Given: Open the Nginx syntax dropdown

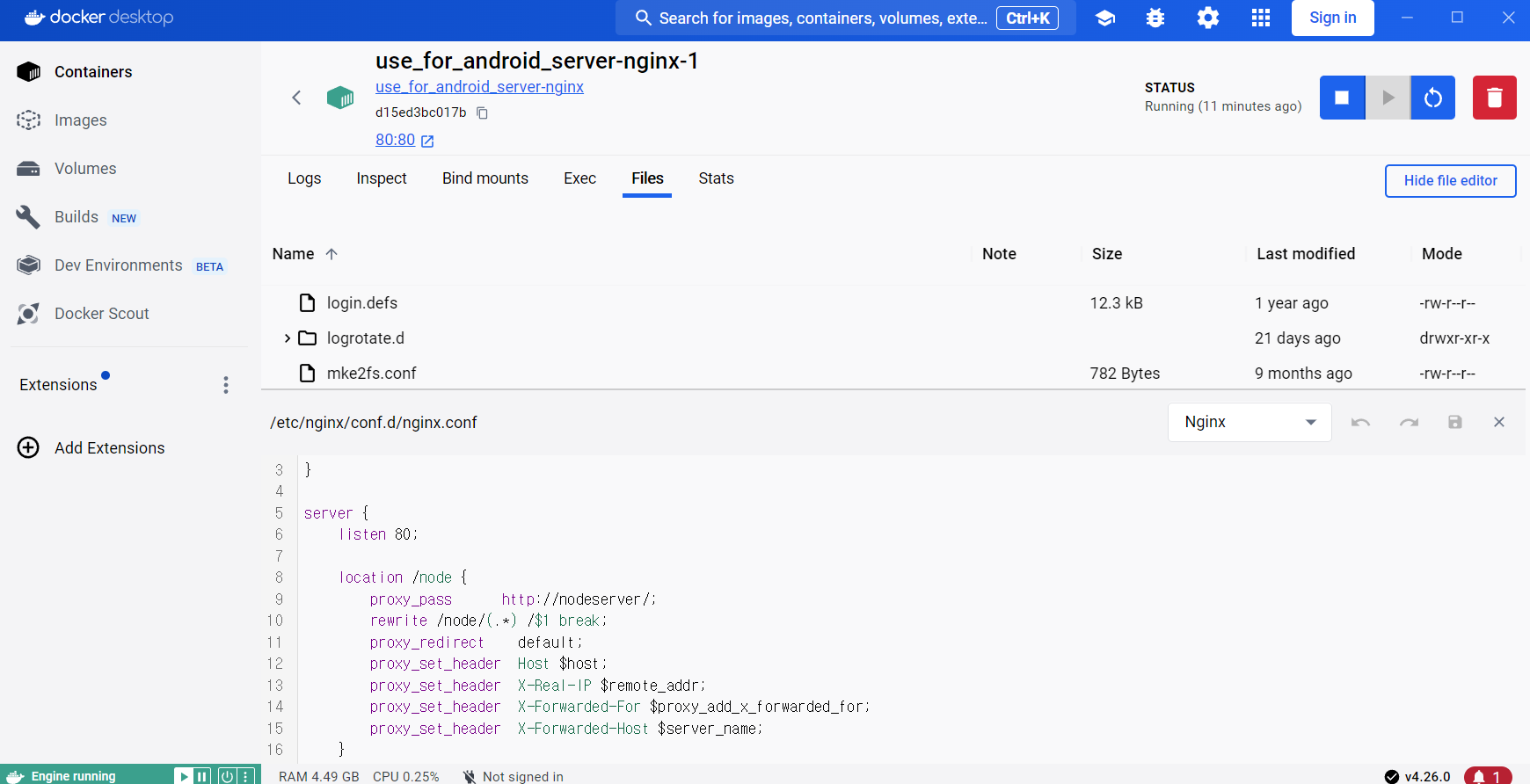Looking at the screenshot, I should [1249, 423].
